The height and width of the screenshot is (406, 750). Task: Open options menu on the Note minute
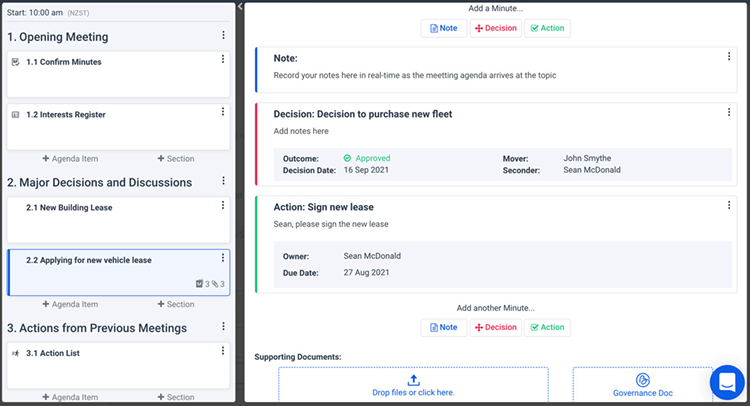729,57
